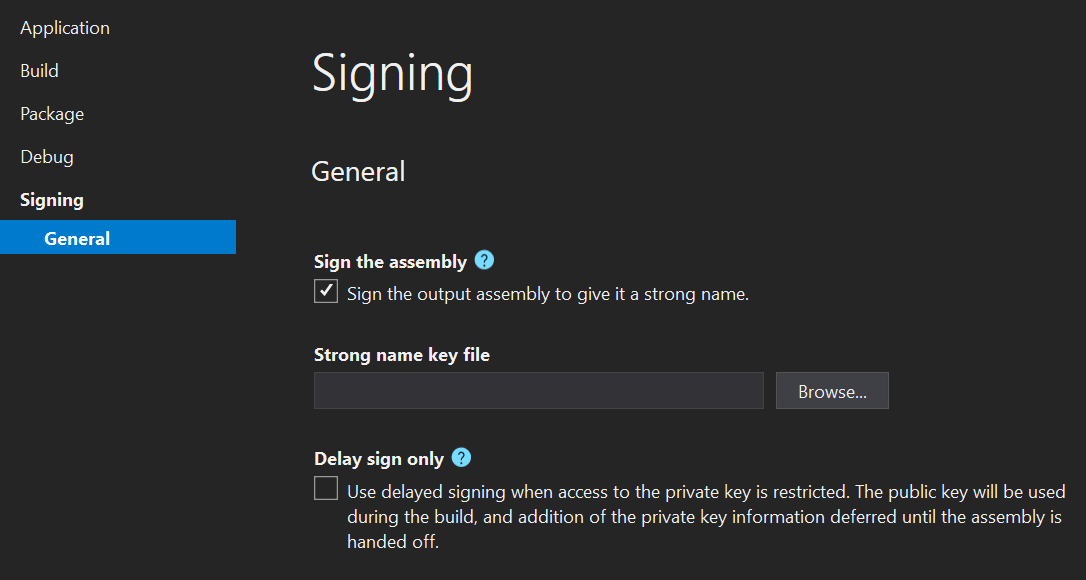Click the Signing entry in the sidebar
Viewport: 1086px width, 580px height.
(x=51, y=199)
